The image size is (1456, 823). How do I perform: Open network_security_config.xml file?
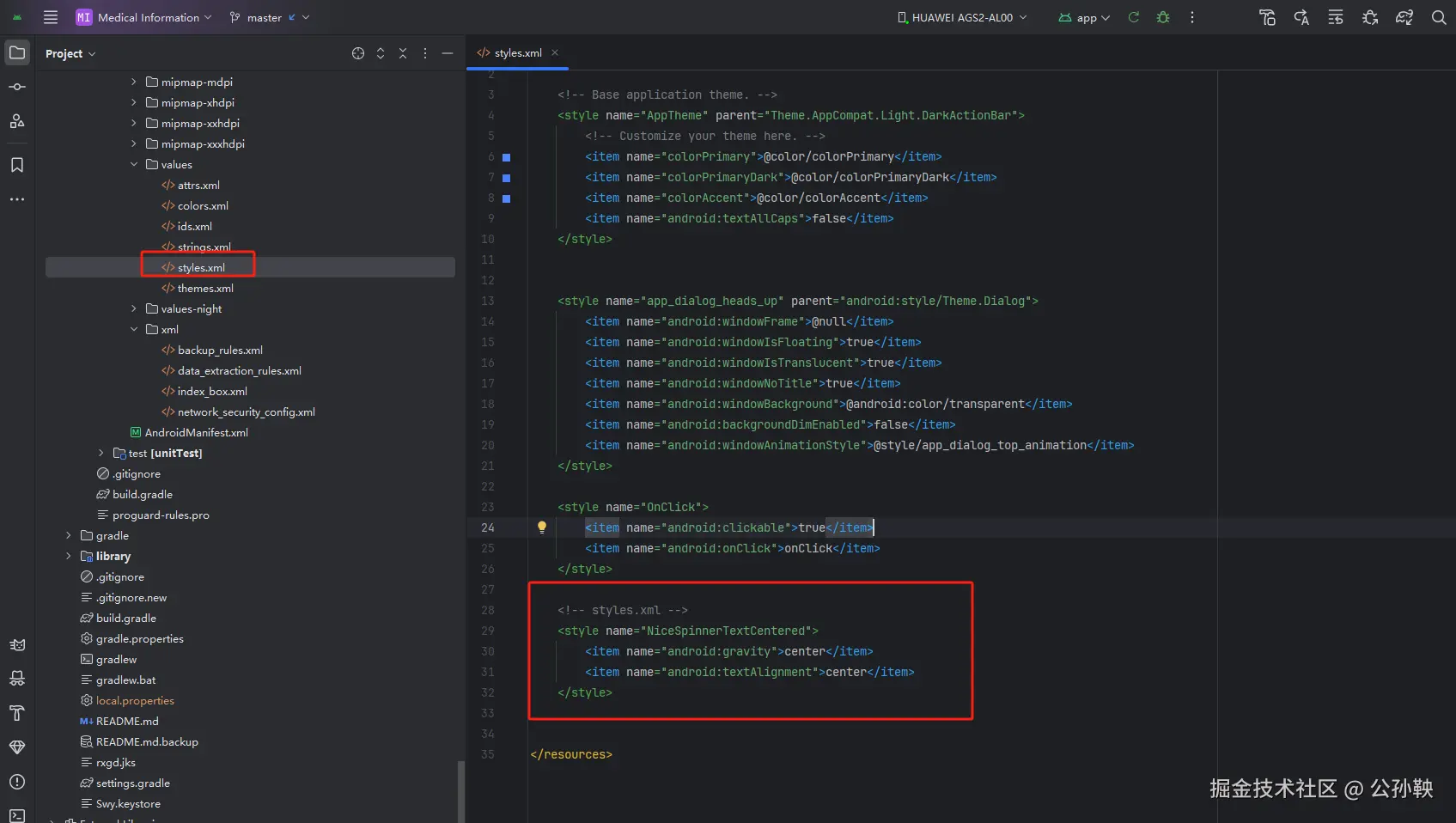click(246, 411)
